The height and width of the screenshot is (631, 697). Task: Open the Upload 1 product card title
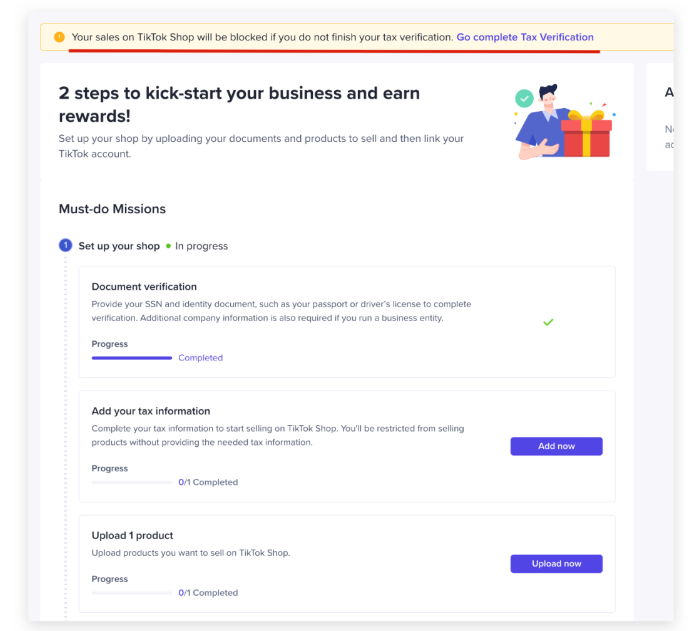click(x=132, y=535)
